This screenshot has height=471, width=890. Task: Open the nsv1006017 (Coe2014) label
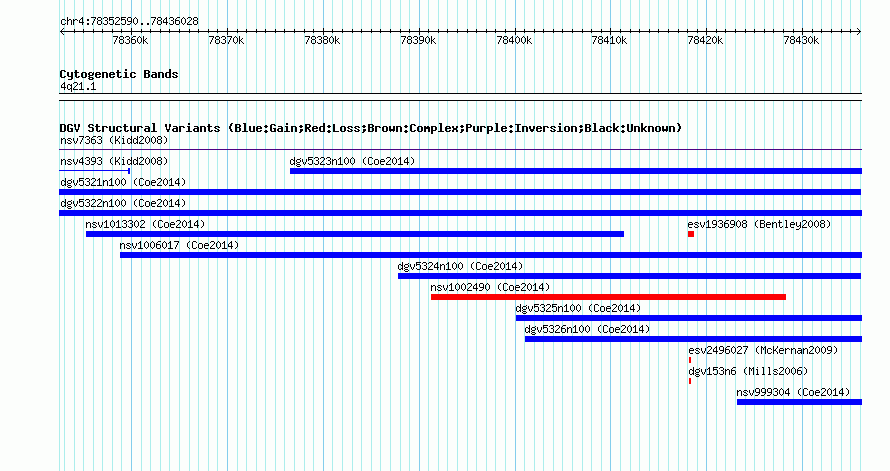(179, 245)
